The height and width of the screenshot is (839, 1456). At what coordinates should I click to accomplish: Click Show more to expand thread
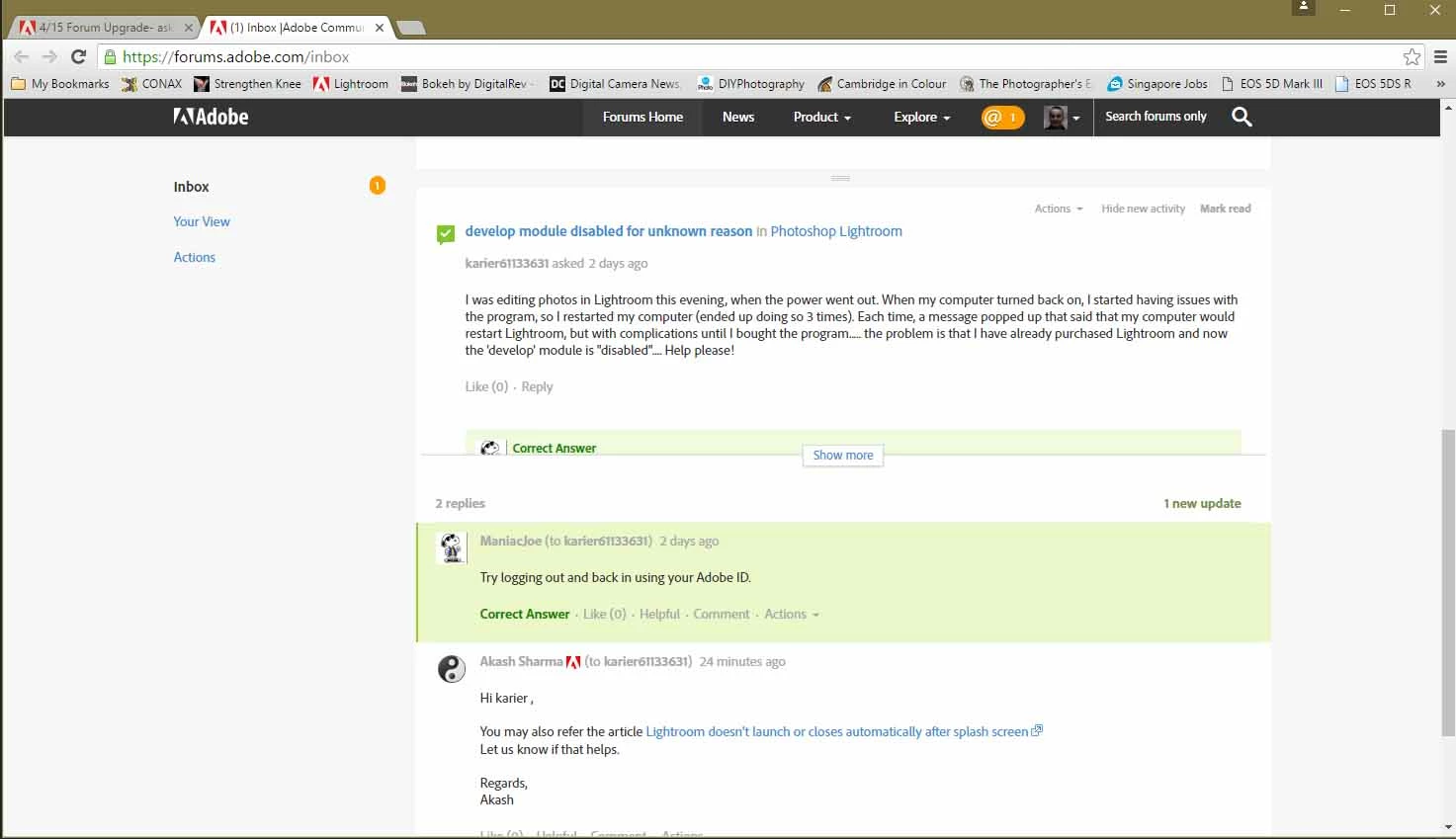[x=843, y=456]
